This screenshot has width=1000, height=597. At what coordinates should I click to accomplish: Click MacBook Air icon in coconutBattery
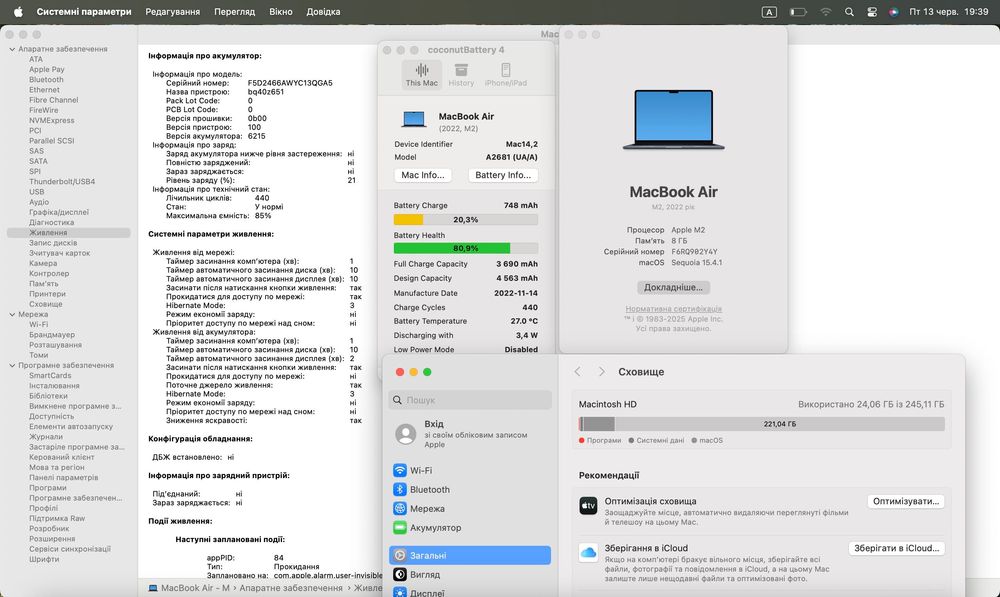pos(414,119)
